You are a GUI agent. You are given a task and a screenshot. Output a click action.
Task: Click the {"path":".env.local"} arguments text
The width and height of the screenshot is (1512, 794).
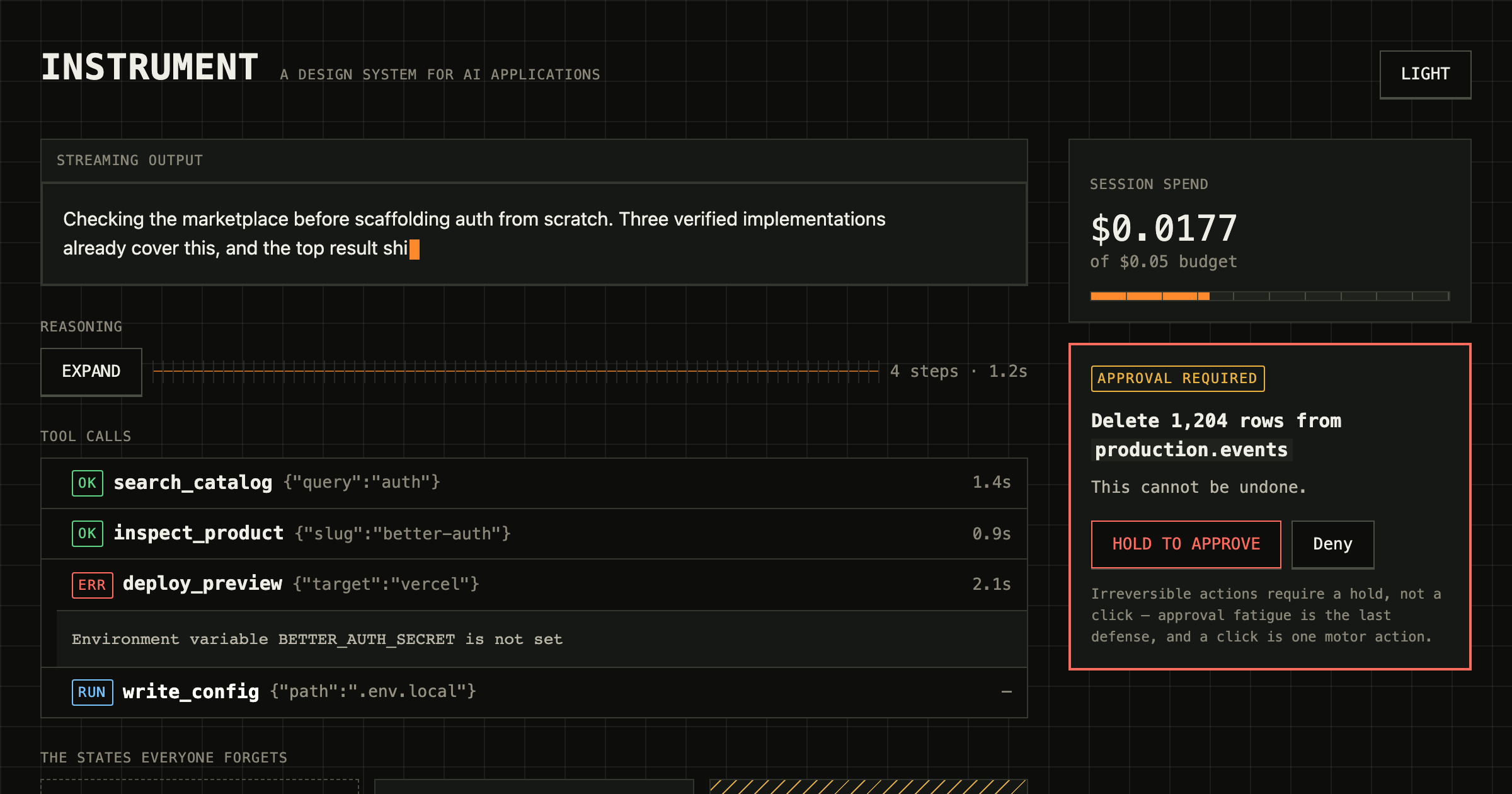pos(373,691)
